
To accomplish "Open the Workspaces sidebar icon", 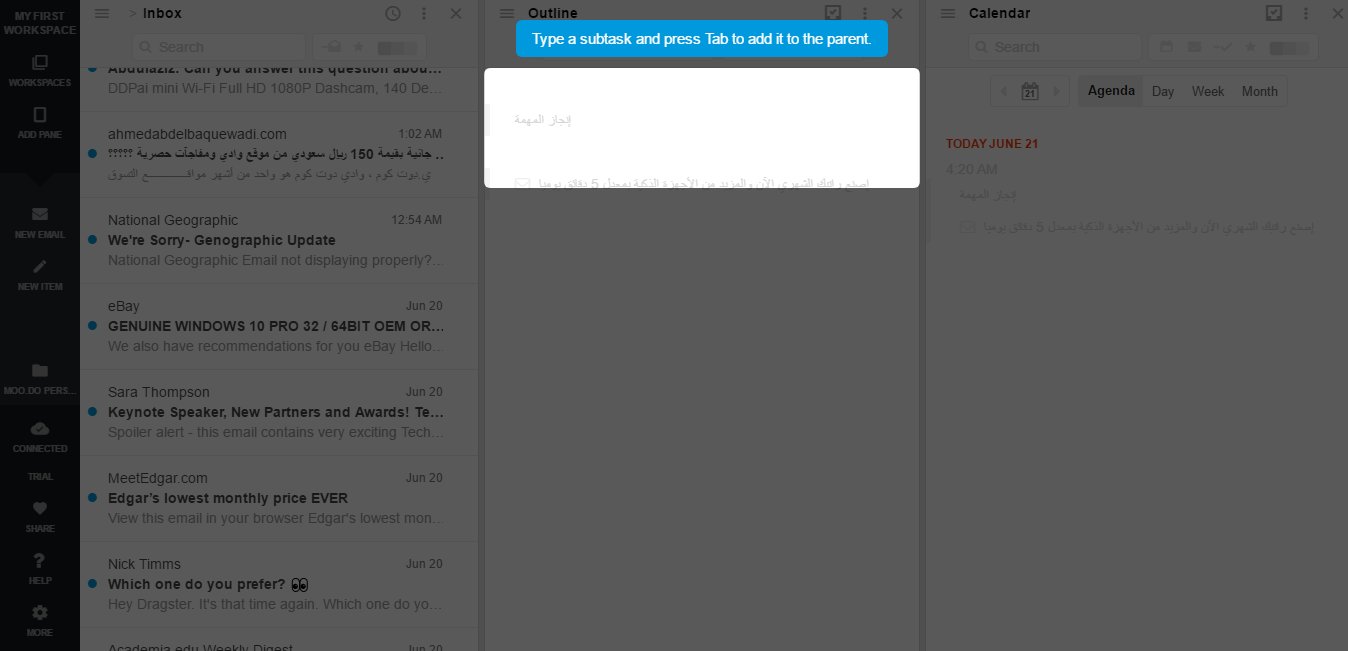I will tap(40, 62).
